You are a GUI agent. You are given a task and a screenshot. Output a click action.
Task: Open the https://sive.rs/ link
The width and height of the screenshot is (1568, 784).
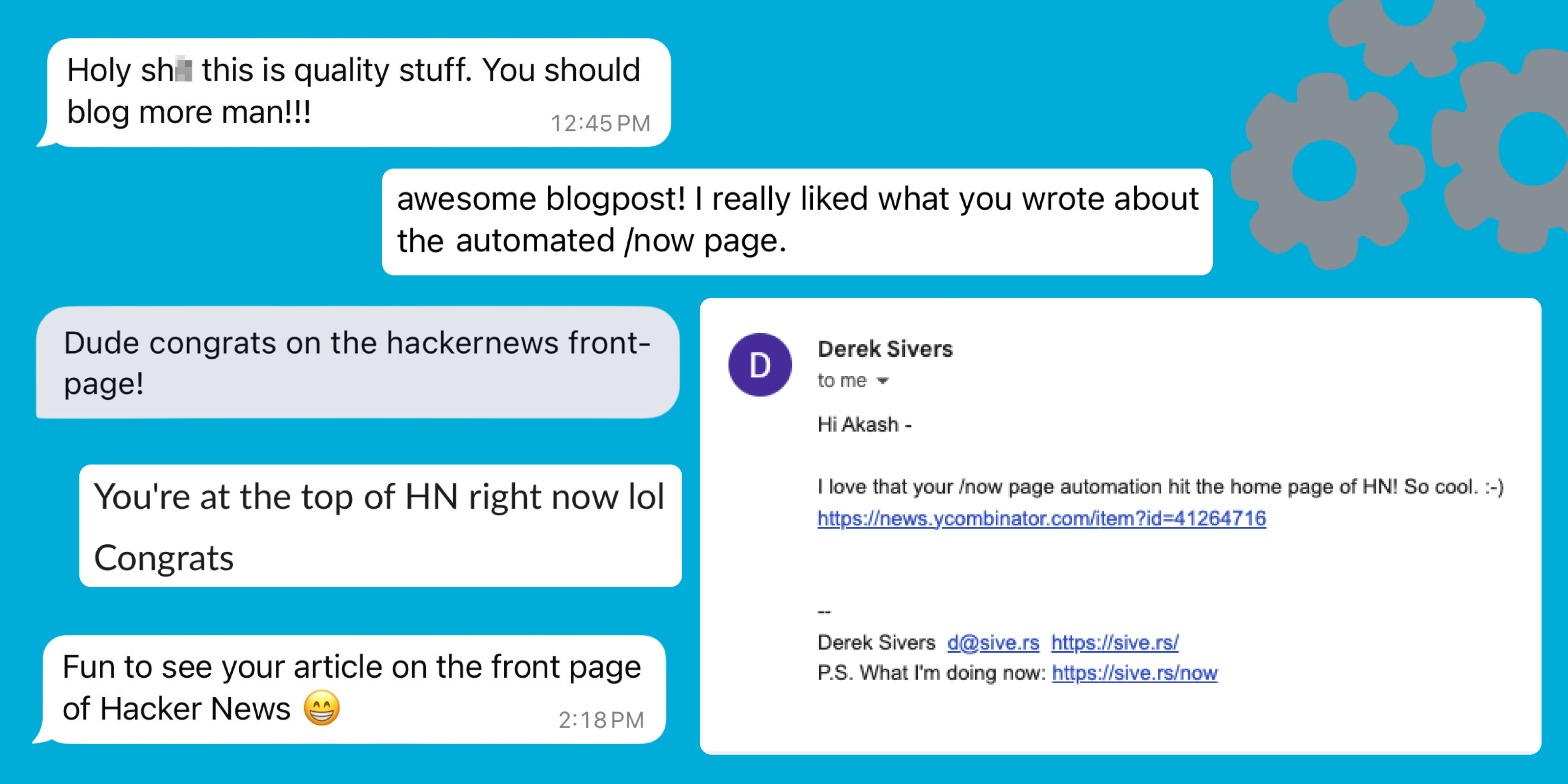(1115, 642)
